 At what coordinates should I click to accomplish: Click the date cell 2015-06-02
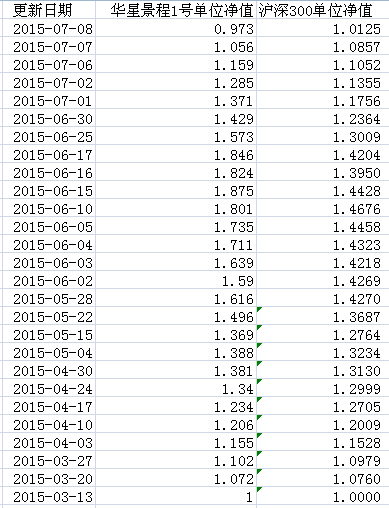(49, 280)
